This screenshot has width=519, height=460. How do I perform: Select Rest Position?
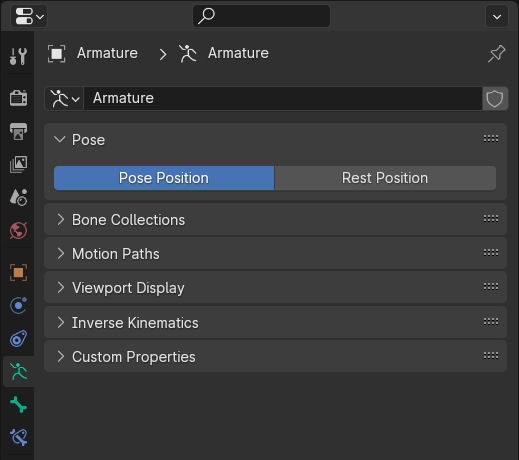click(385, 178)
